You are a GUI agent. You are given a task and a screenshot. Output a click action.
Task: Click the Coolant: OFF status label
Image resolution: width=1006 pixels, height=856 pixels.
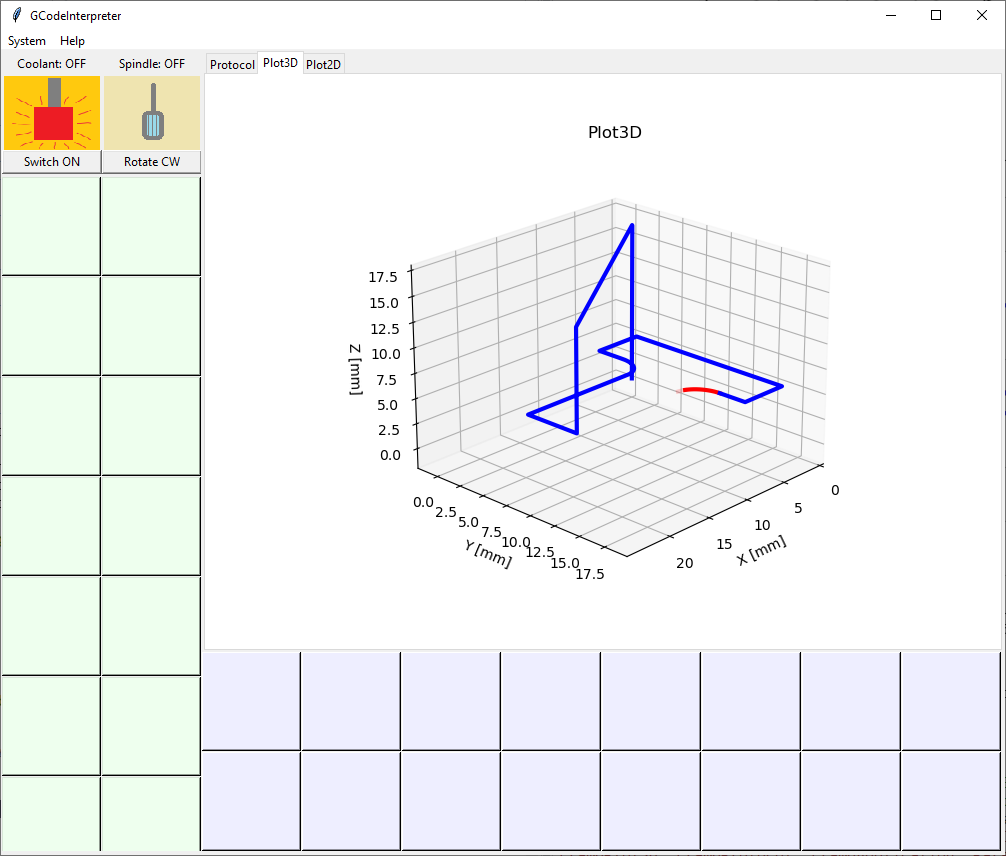pos(52,64)
